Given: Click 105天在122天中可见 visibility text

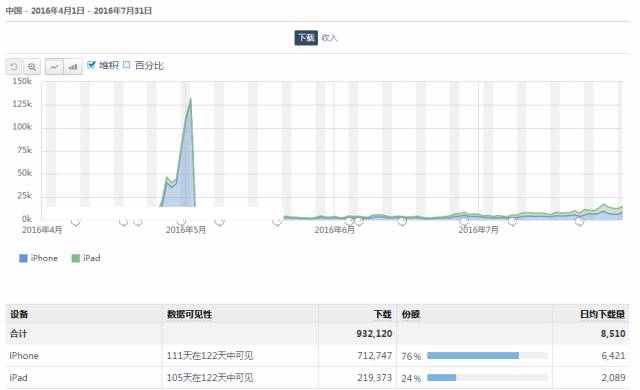Looking at the screenshot, I should [210, 378].
